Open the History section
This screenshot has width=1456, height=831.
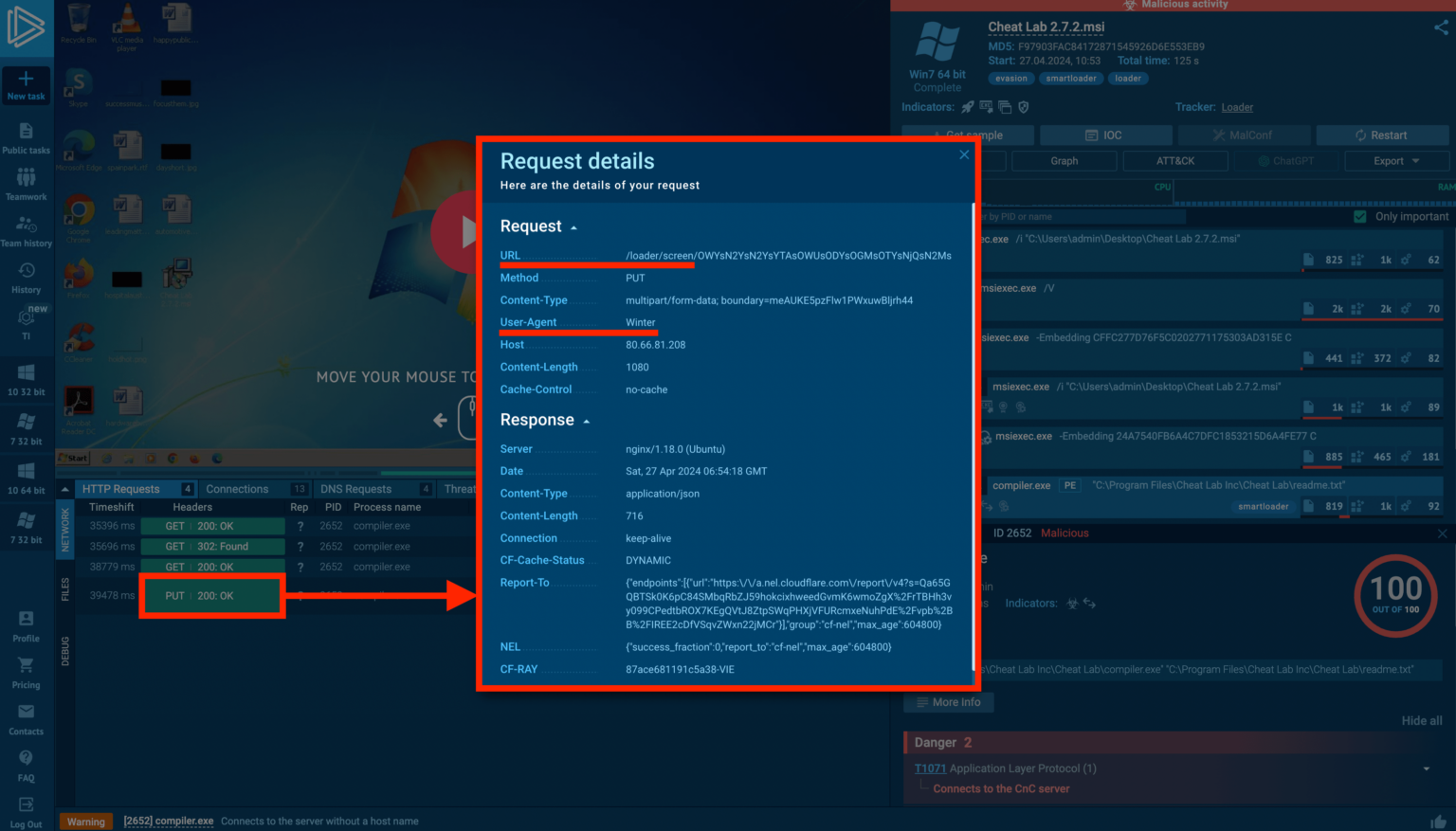[x=27, y=279]
